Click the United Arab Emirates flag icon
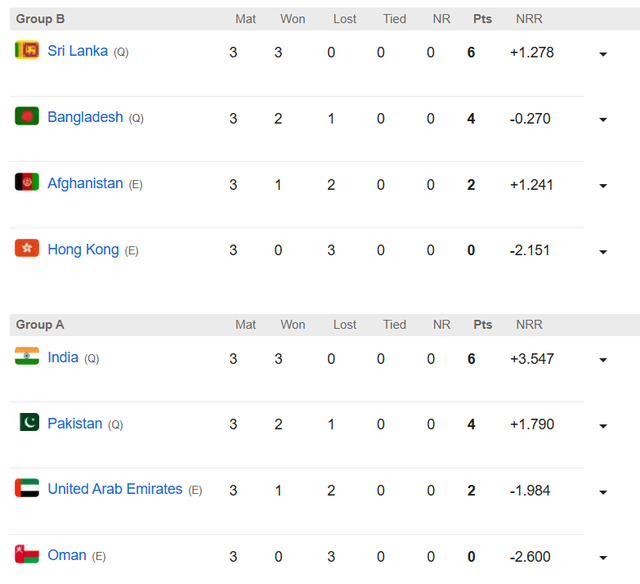 tap(27, 488)
